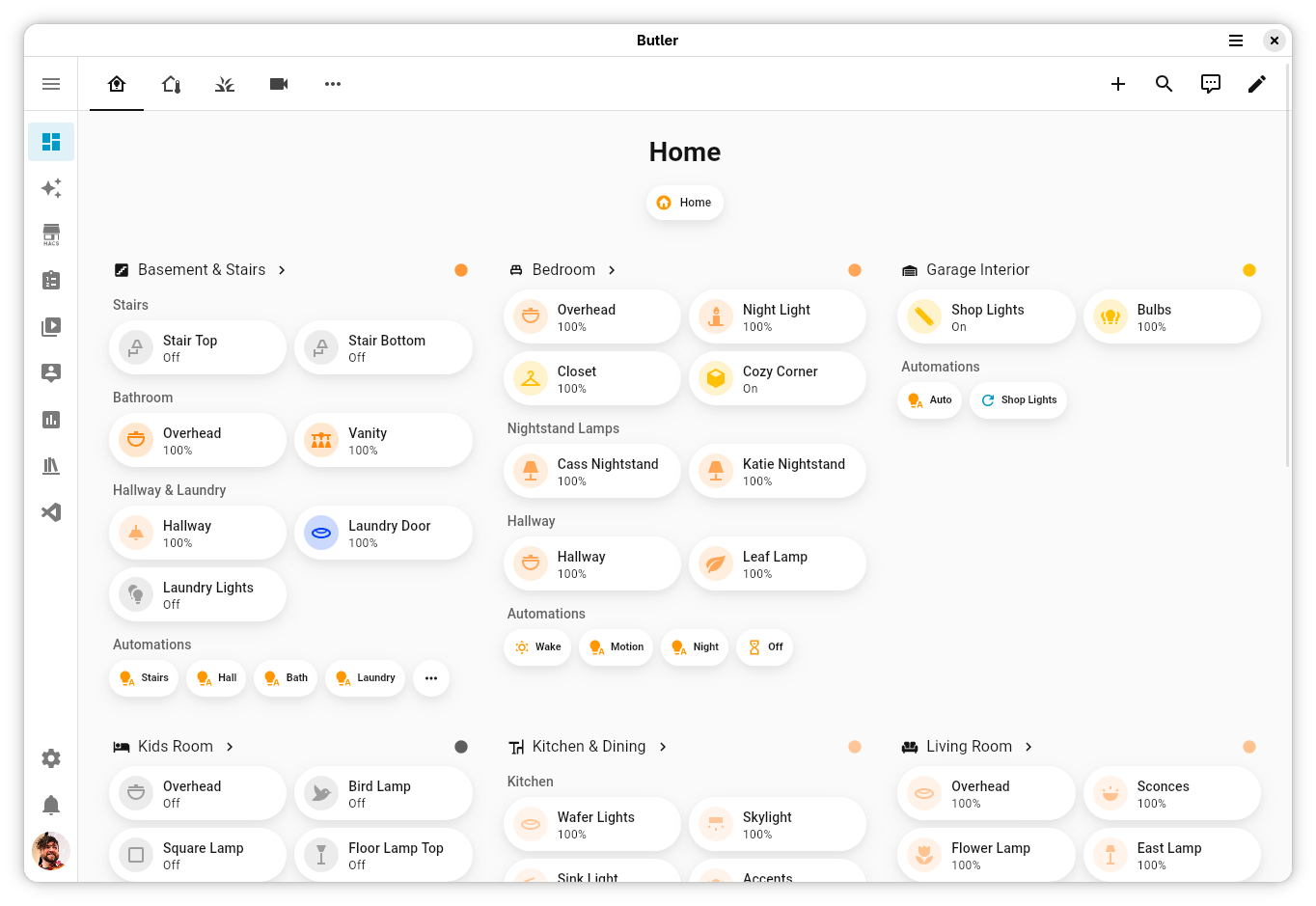Screen dimensions: 1316x906
Task: Expand the Kitchen & Dining chevron
Action: point(663,747)
